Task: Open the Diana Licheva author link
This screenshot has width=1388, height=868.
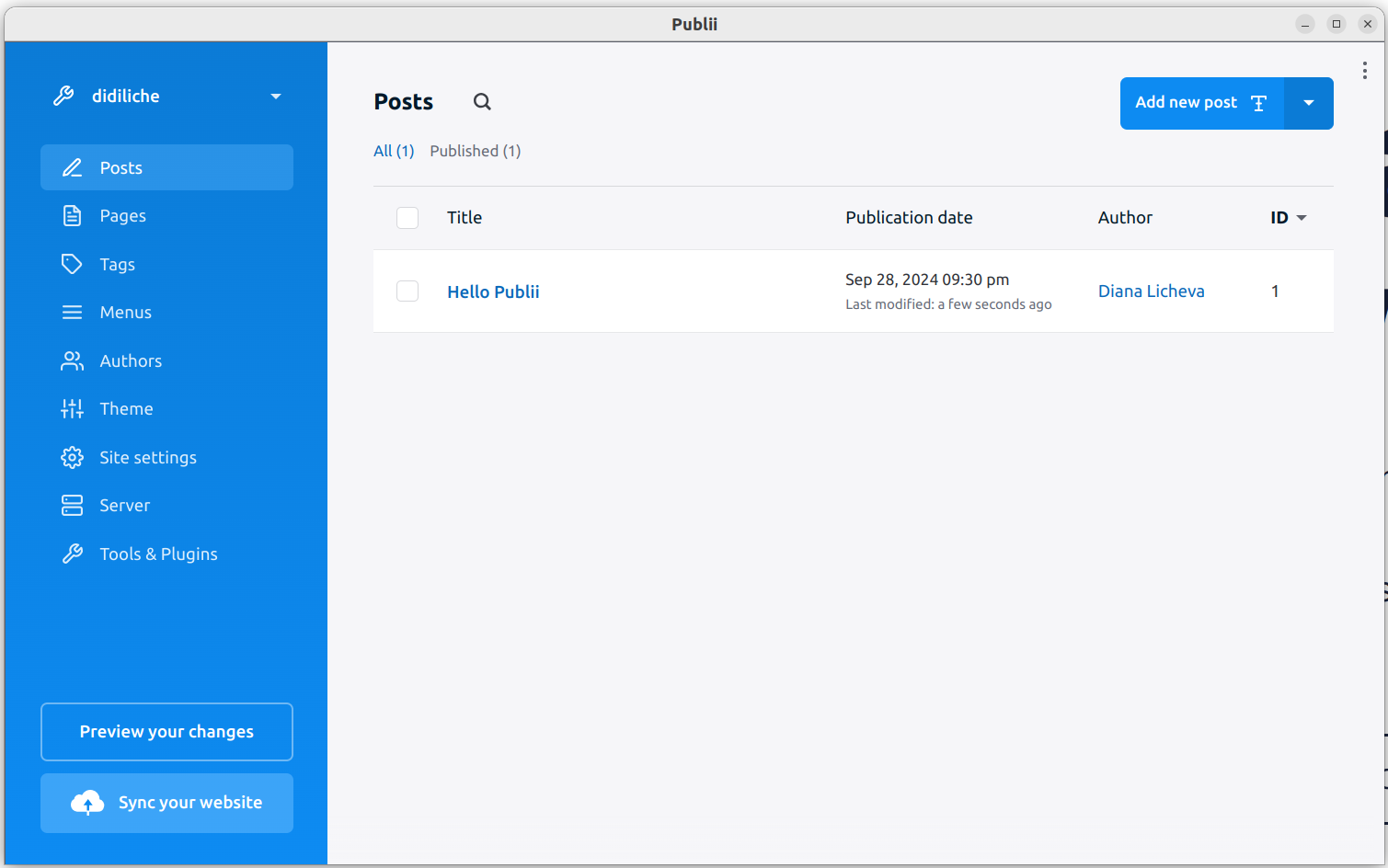Action: 1151,291
